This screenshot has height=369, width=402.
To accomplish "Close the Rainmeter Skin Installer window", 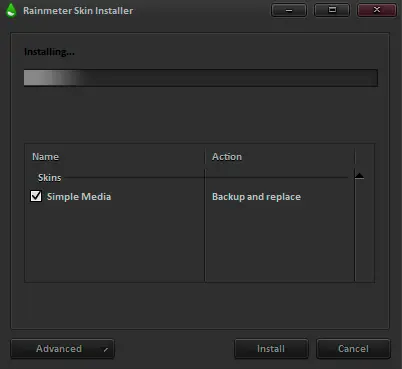I will [x=377, y=10].
